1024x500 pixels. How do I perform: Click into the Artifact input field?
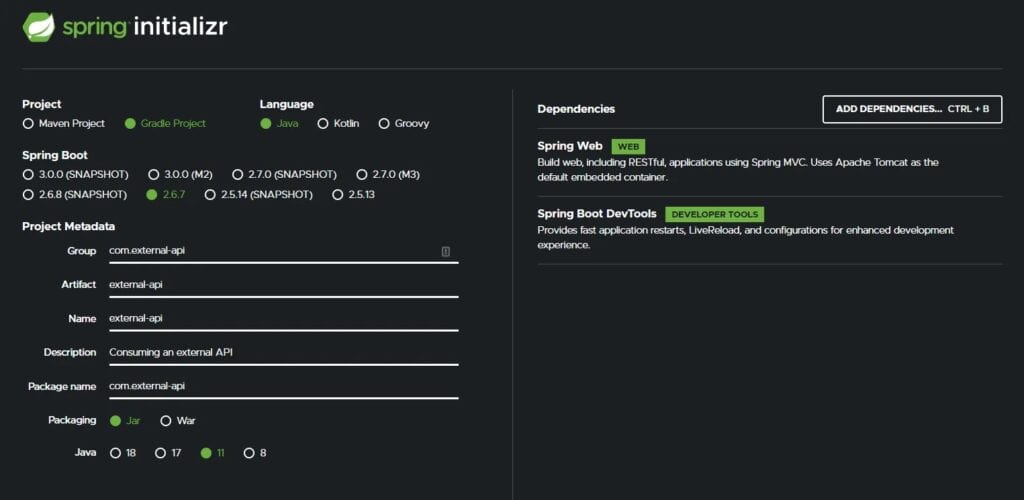pyautogui.click(x=283, y=285)
